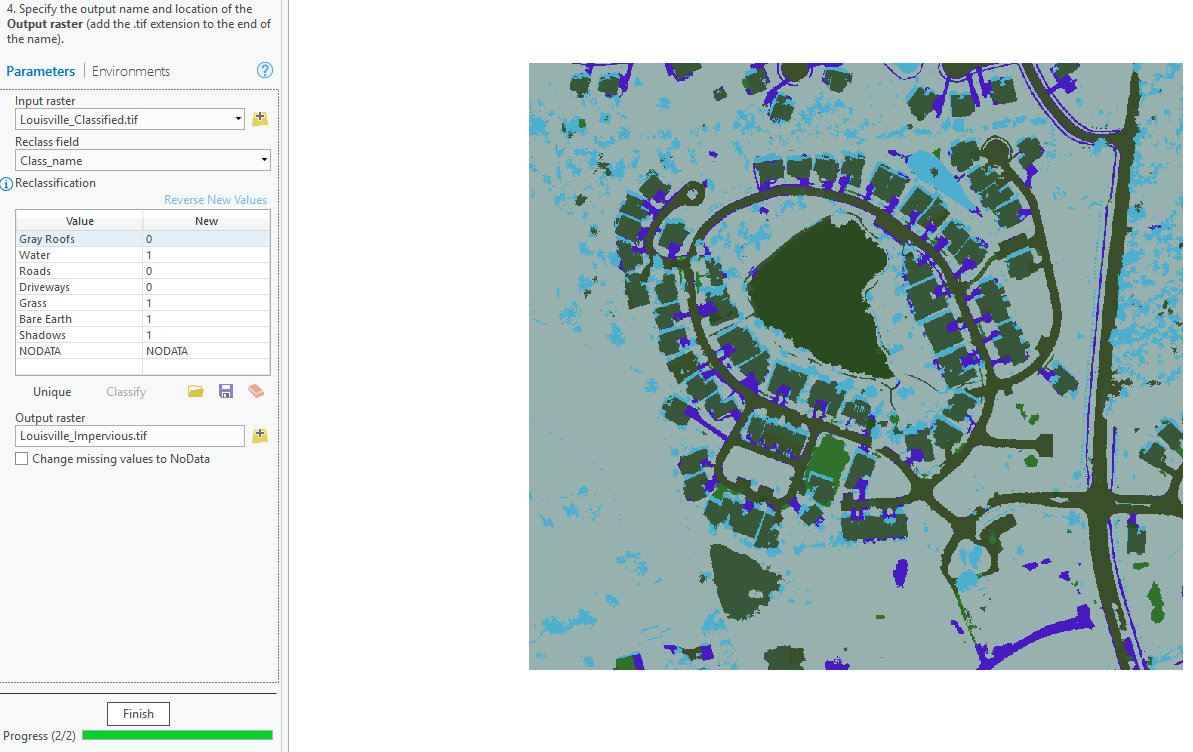
Task: Switch to the Environments tab
Action: click(130, 70)
